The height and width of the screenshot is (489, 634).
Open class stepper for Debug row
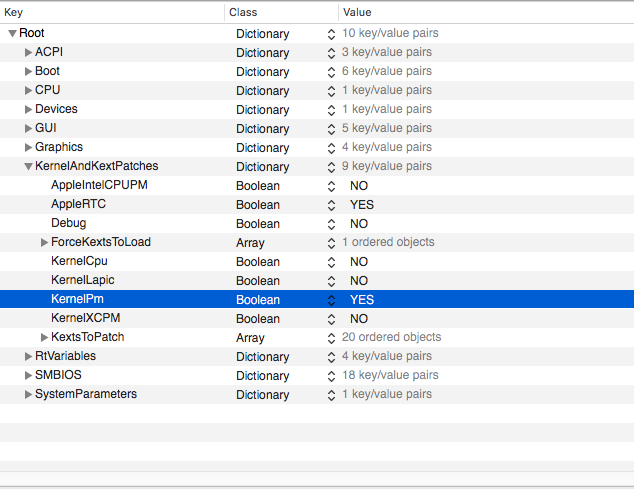click(331, 224)
